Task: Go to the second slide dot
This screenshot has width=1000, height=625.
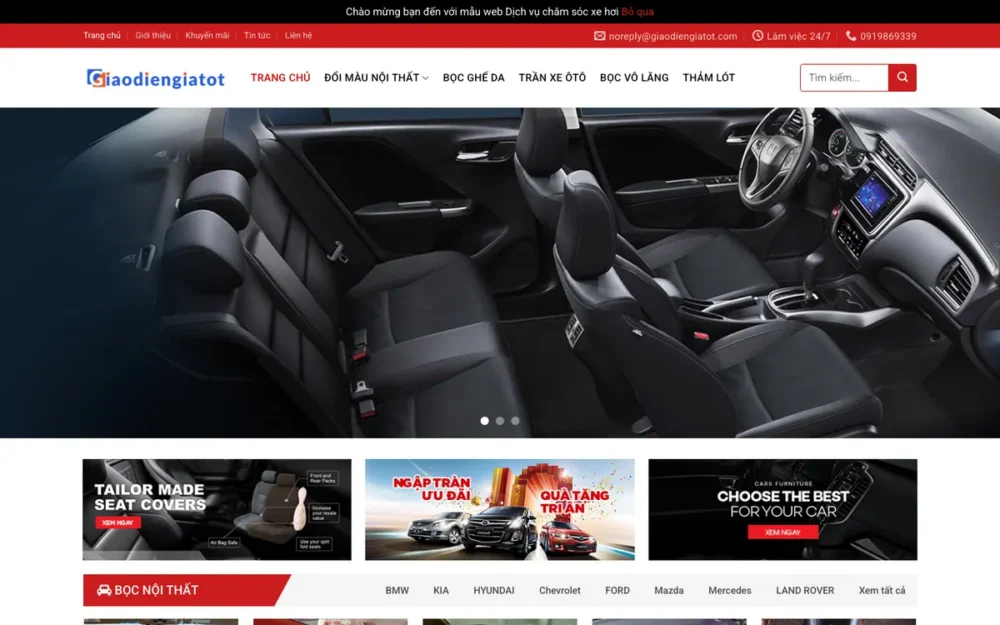Action: point(500,420)
